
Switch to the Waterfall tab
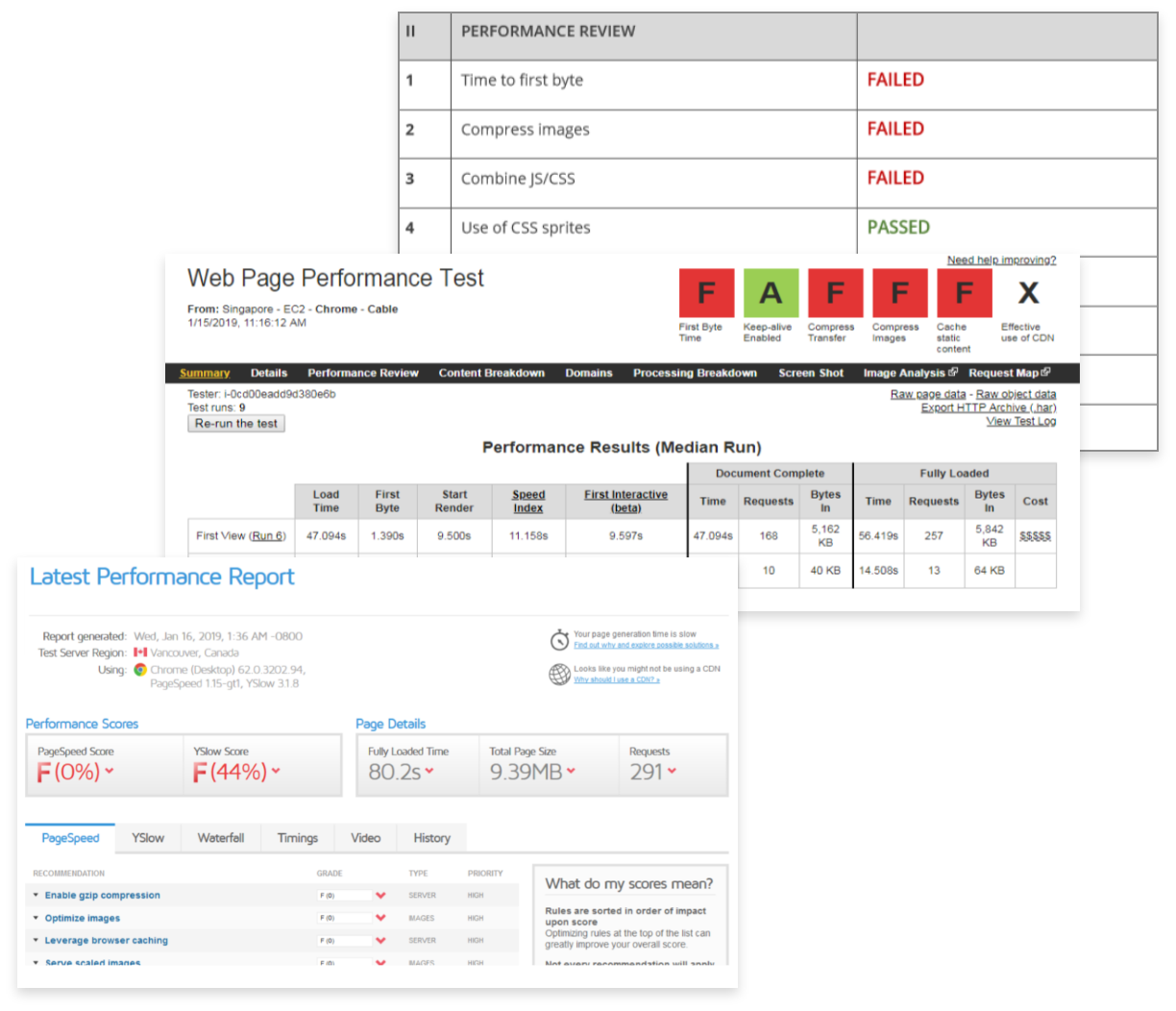(x=221, y=838)
